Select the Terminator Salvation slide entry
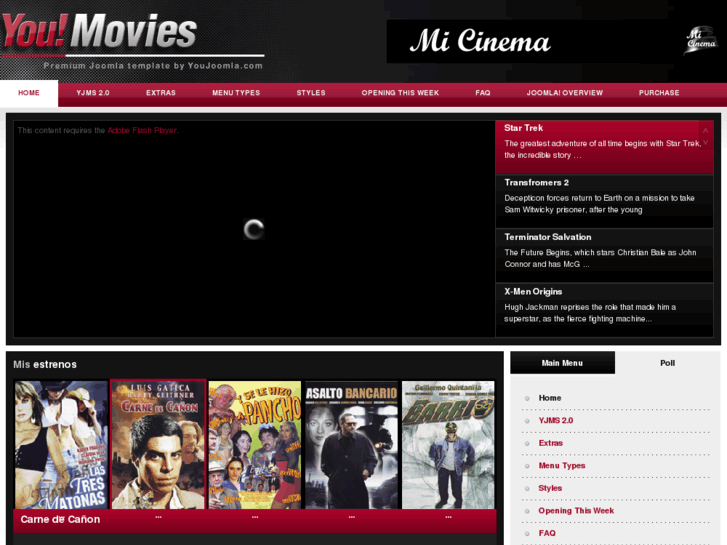 pyautogui.click(x=604, y=256)
